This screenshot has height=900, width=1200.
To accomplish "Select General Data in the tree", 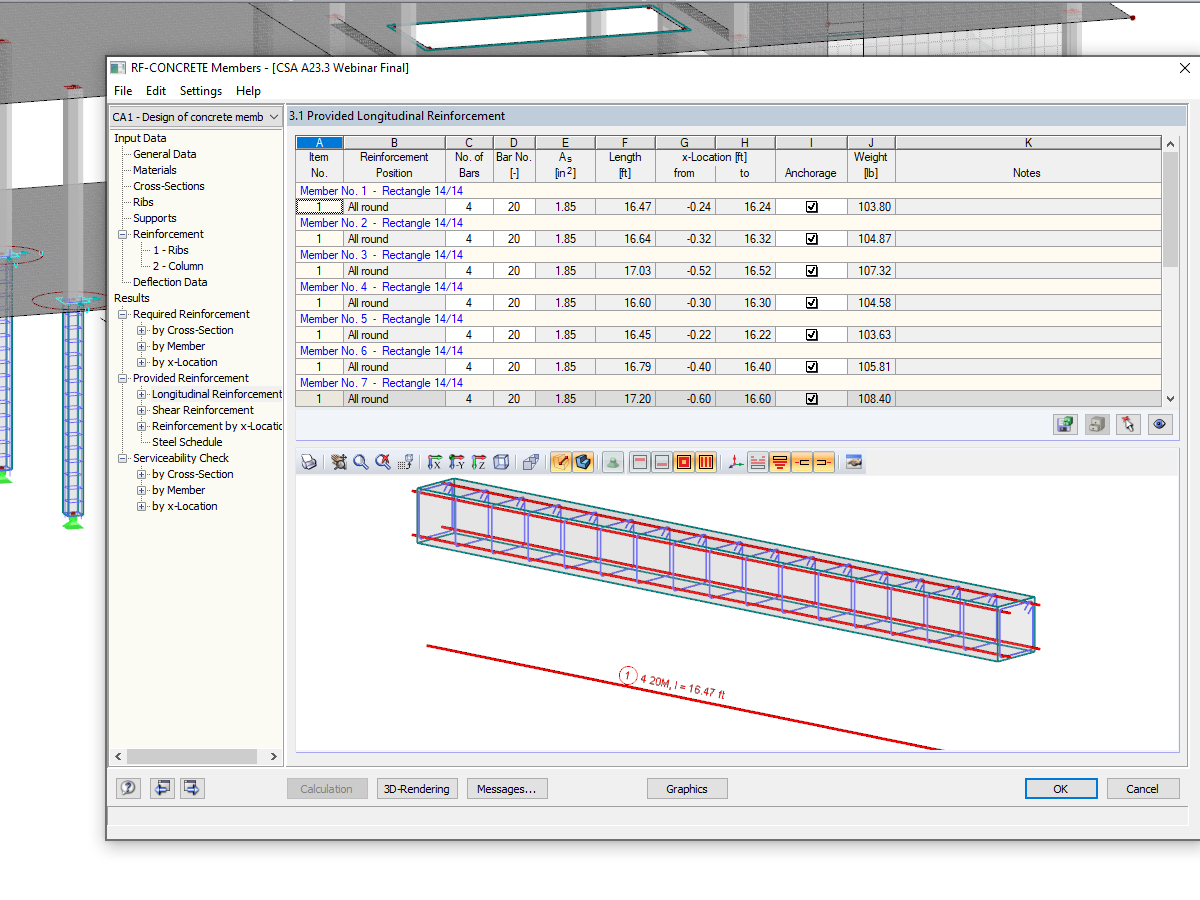I will 164,154.
